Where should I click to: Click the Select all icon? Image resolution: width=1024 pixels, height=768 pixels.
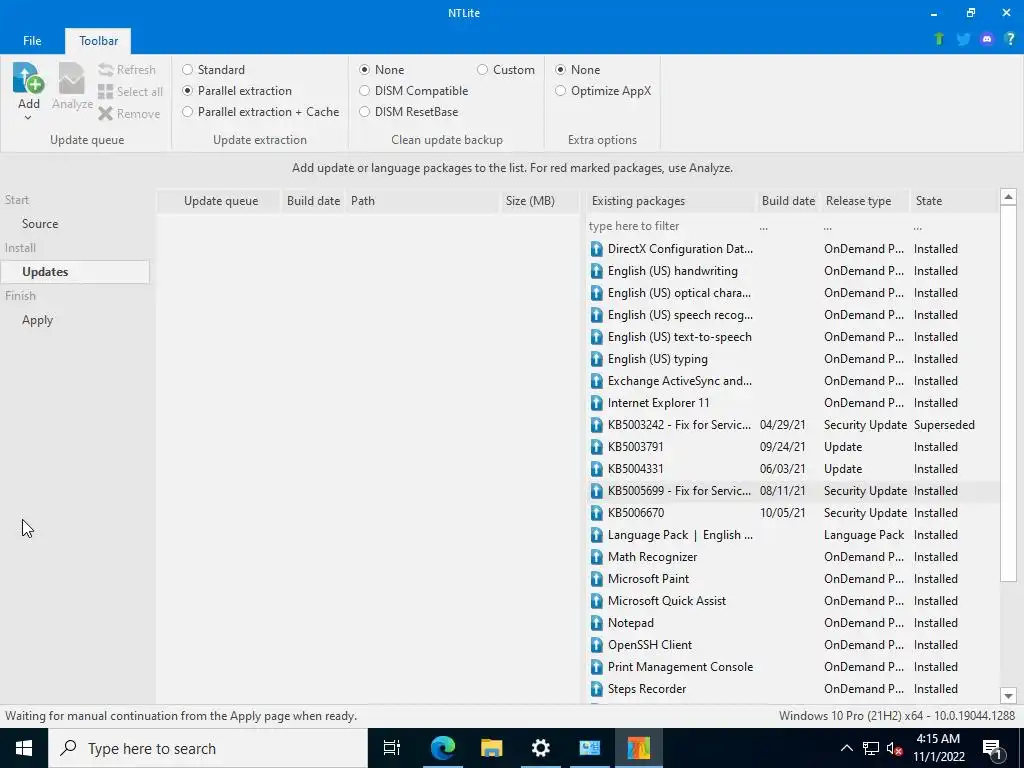(x=106, y=91)
